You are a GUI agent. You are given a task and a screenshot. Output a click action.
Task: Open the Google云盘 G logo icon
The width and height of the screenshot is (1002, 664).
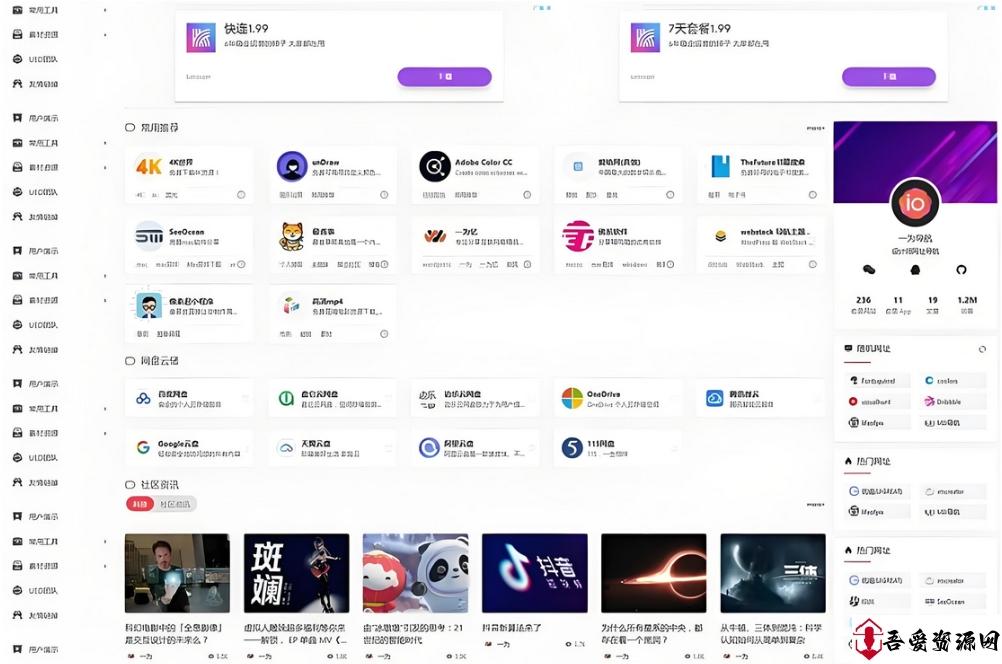point(143,447)
